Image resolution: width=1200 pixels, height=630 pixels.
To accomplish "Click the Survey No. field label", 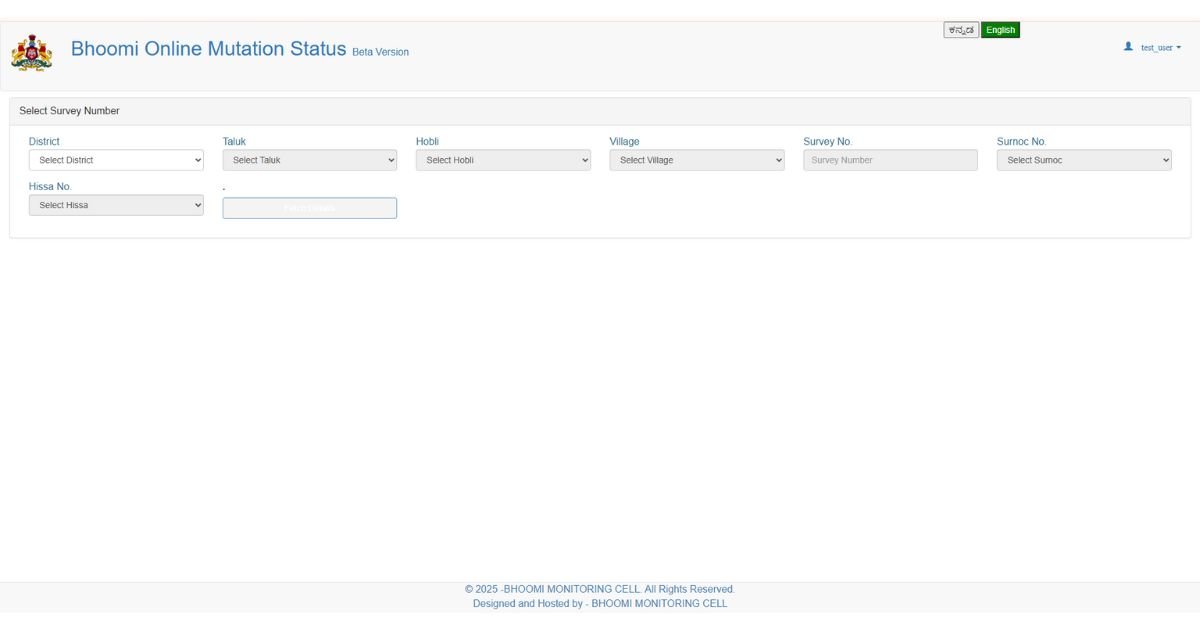I will tap(827, 142).
